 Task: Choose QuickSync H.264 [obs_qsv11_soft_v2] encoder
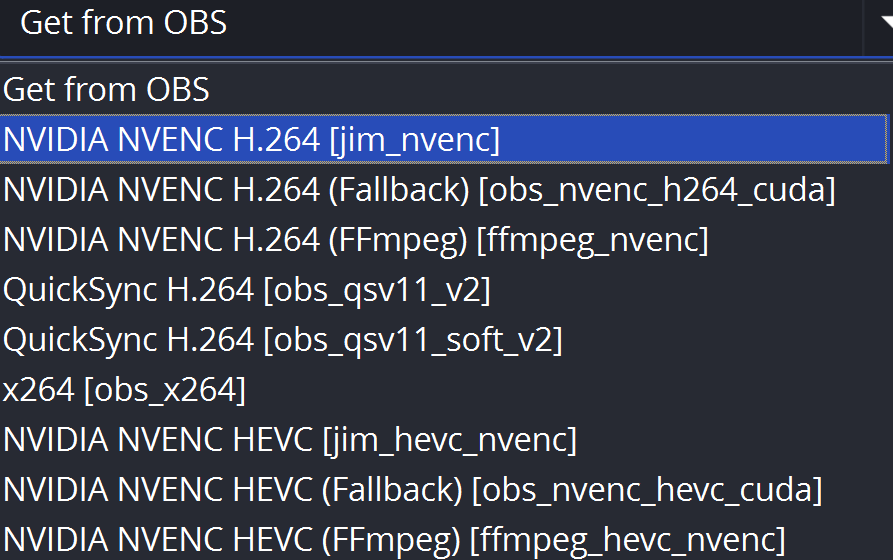click(444, 340)
